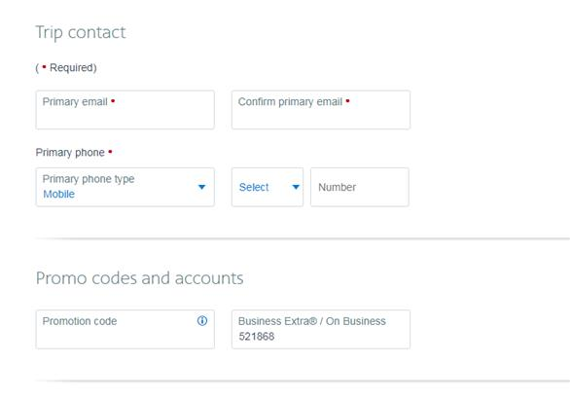
Task: Click the Trip contact heading
Action: click(80, 33)
